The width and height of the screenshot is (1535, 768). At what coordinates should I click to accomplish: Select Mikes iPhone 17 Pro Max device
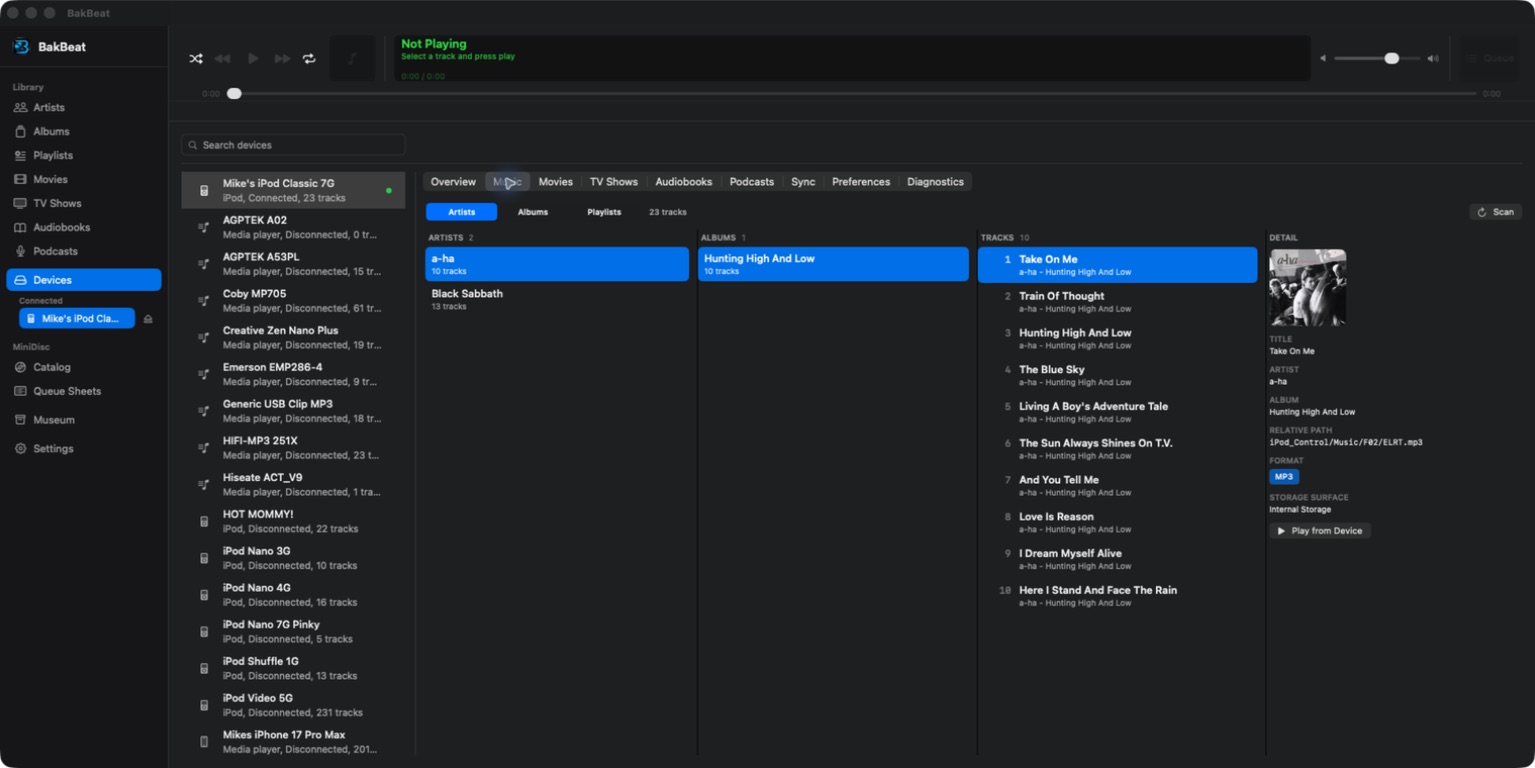pyautogui.click(x=293, y=742)
